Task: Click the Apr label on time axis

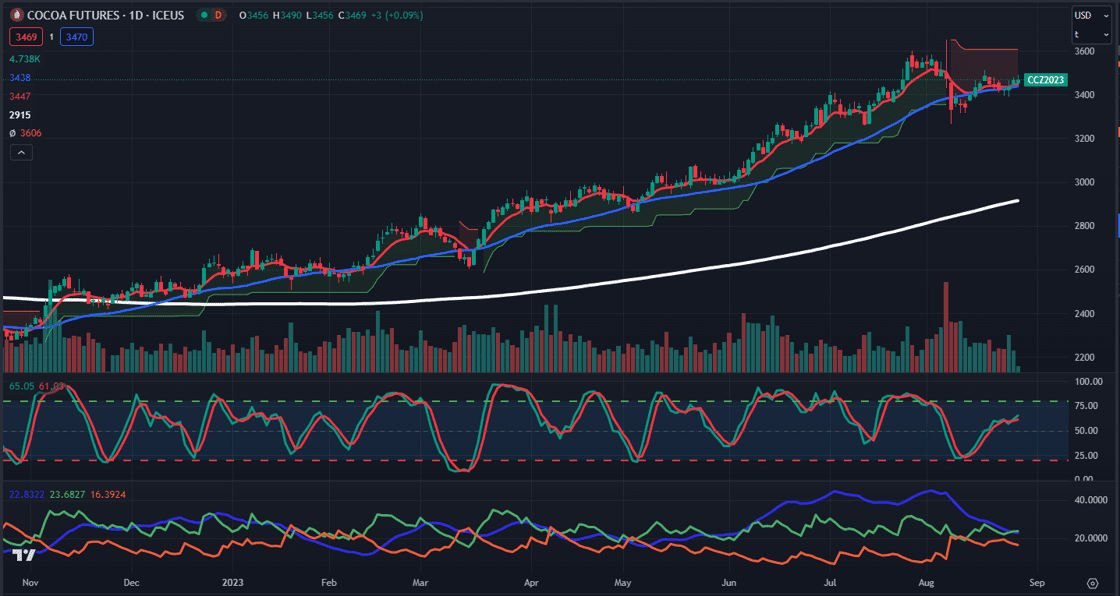Action: tap(531, 582)
